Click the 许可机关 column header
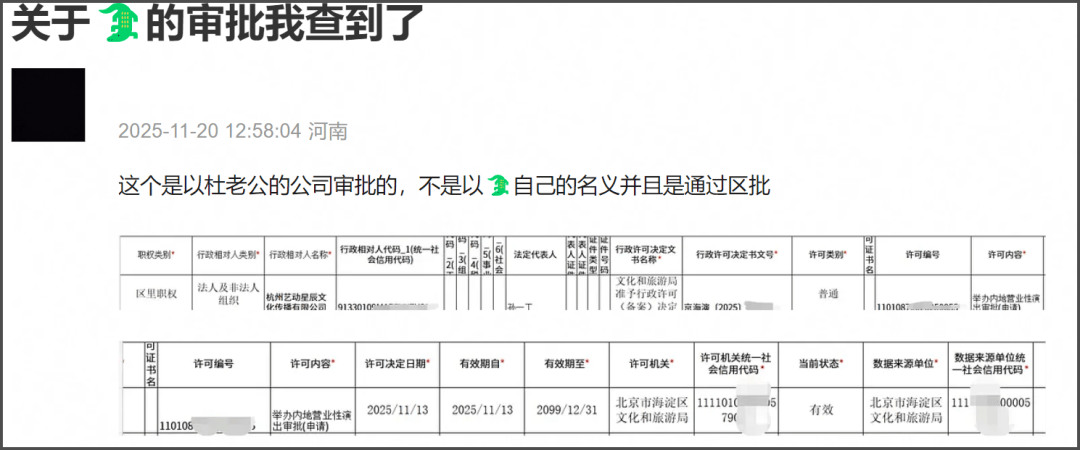1080x450 pixels. pyautogui.click(x=650, y=363)
